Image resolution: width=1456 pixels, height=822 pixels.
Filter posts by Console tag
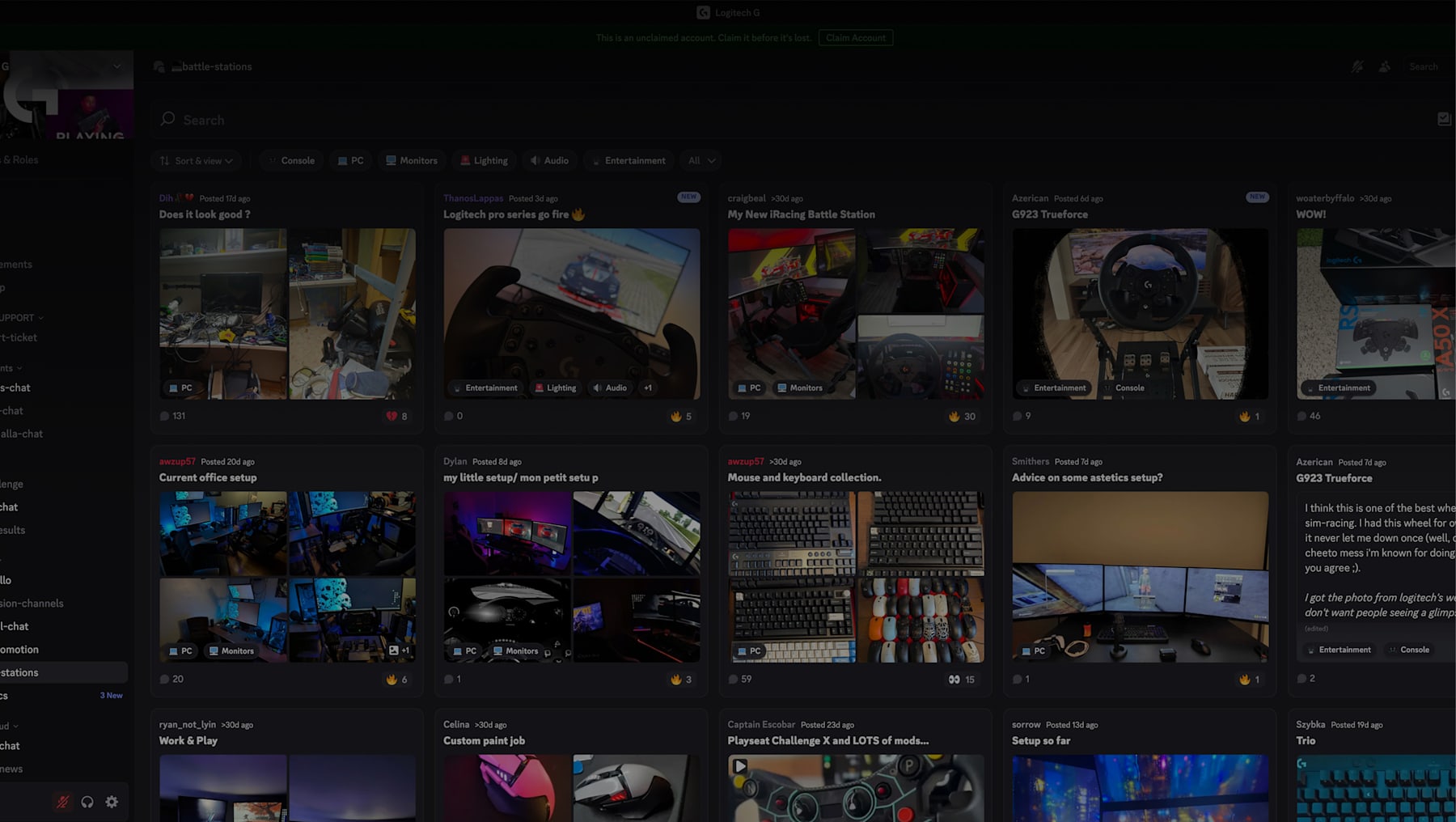pos(291,160)
